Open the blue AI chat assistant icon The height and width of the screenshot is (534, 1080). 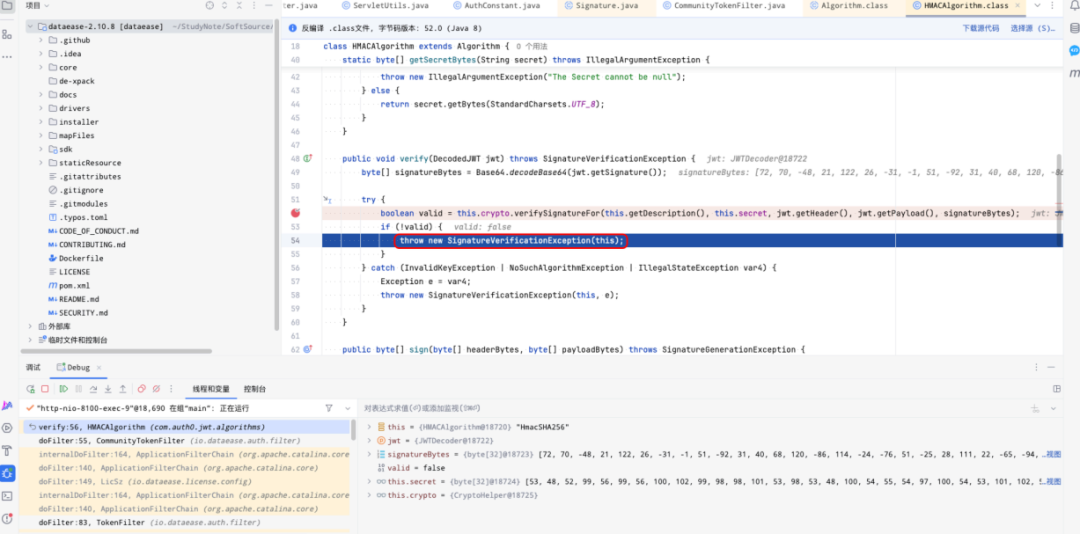coord(1074,51)
